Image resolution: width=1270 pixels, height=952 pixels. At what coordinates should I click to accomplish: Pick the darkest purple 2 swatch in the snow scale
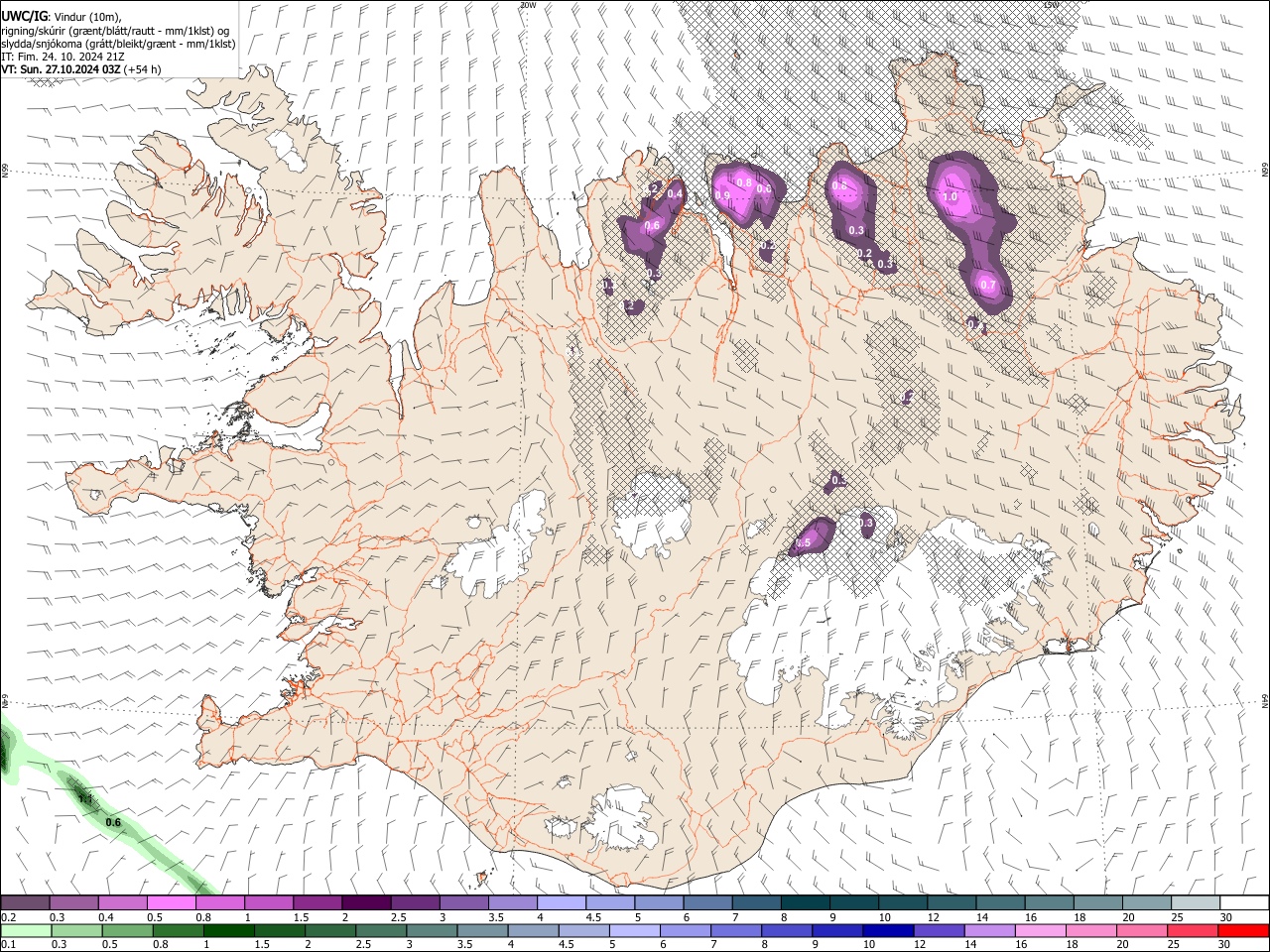coord(366,902)
